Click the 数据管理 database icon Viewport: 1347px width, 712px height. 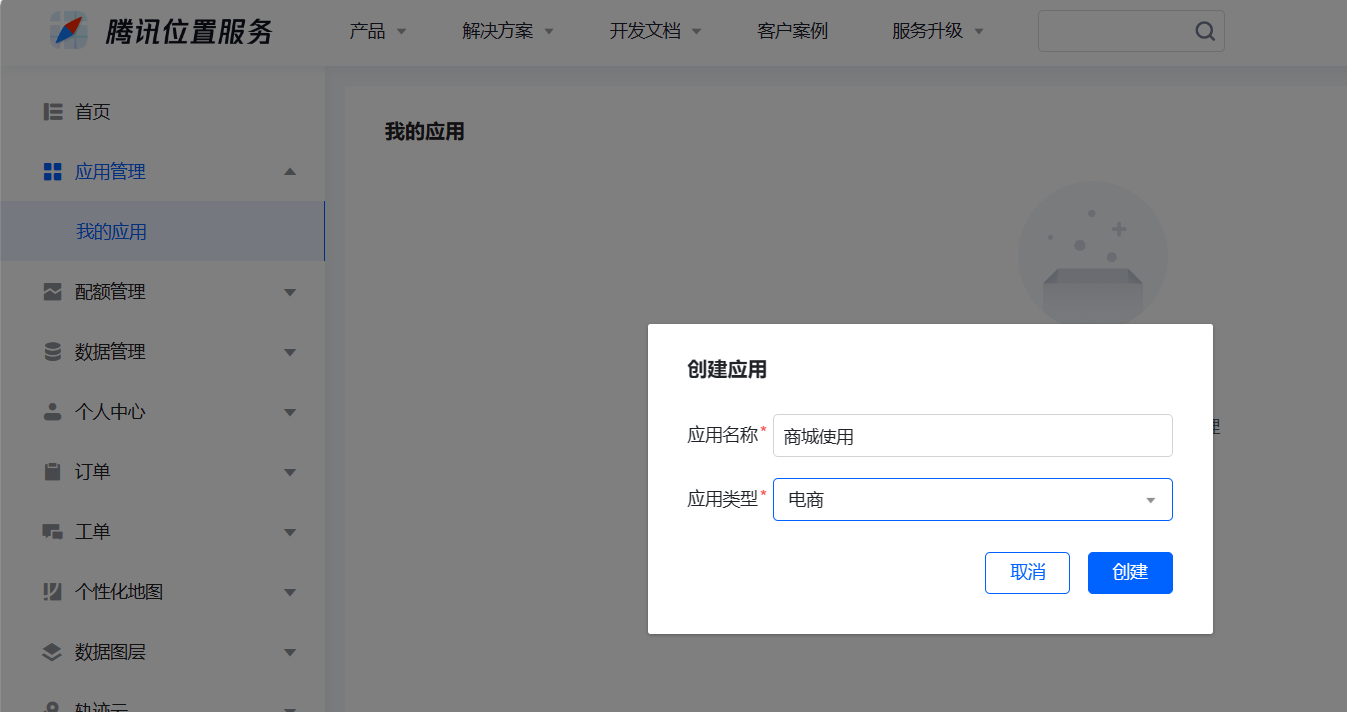53,352
